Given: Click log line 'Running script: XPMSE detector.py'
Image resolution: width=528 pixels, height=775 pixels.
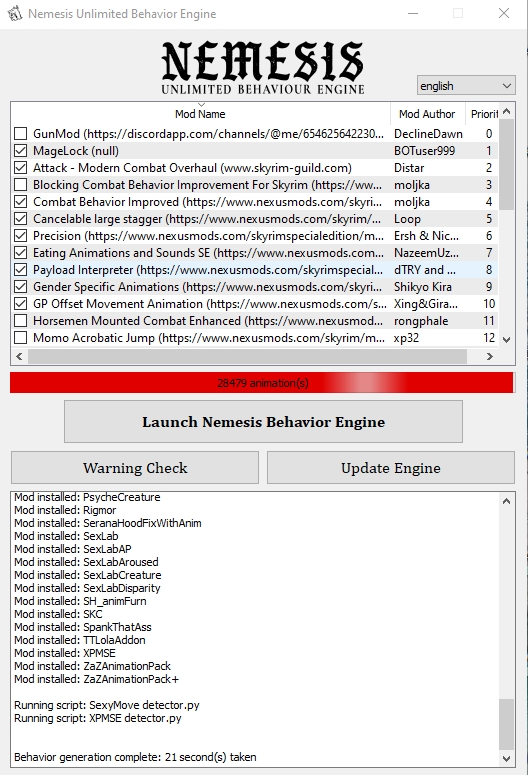Looking at the screenshot, I should click(x=98, y=718).
